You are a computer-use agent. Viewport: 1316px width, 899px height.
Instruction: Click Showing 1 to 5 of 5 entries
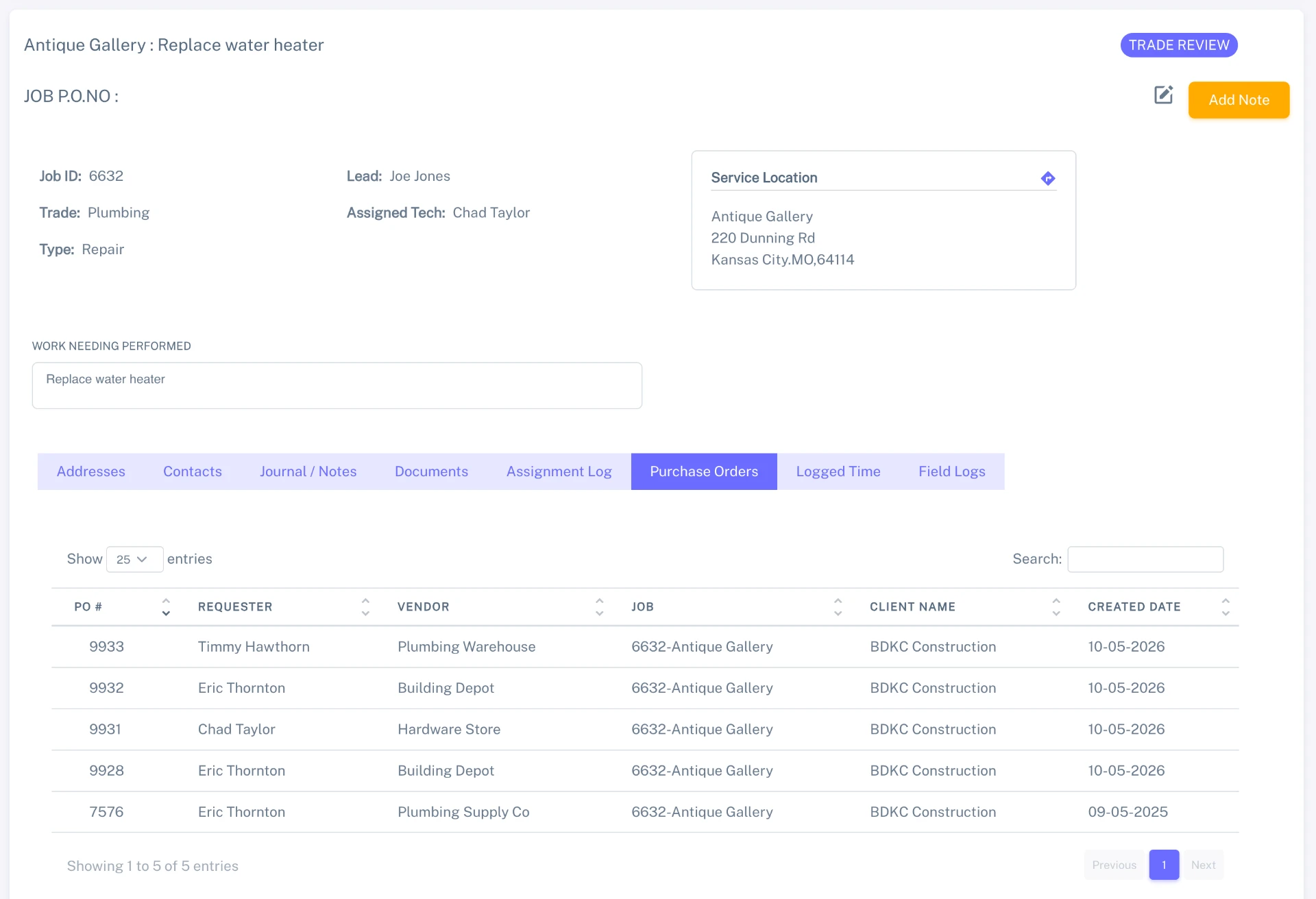click(153, 866)
